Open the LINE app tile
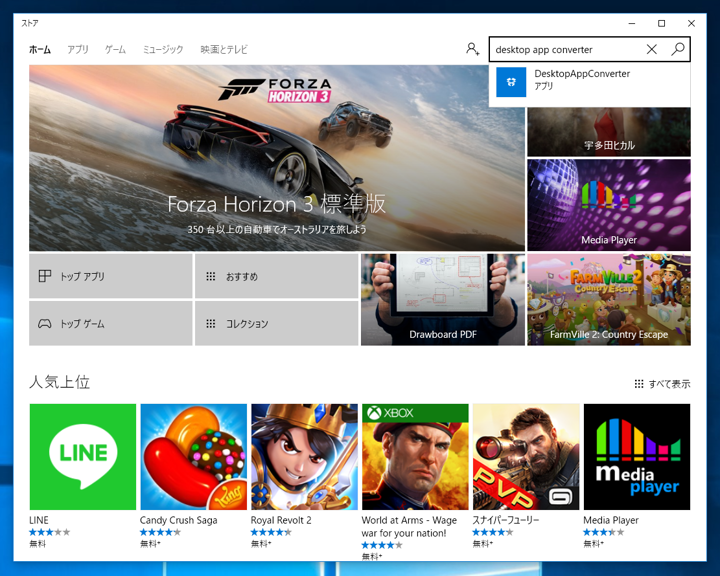This screenshot has width=720, height=576. coord(83,457)
